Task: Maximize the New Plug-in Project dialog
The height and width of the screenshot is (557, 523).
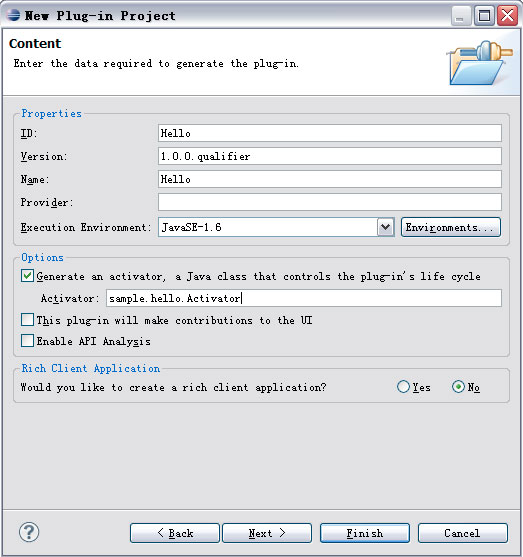Action: coord(484,16)
